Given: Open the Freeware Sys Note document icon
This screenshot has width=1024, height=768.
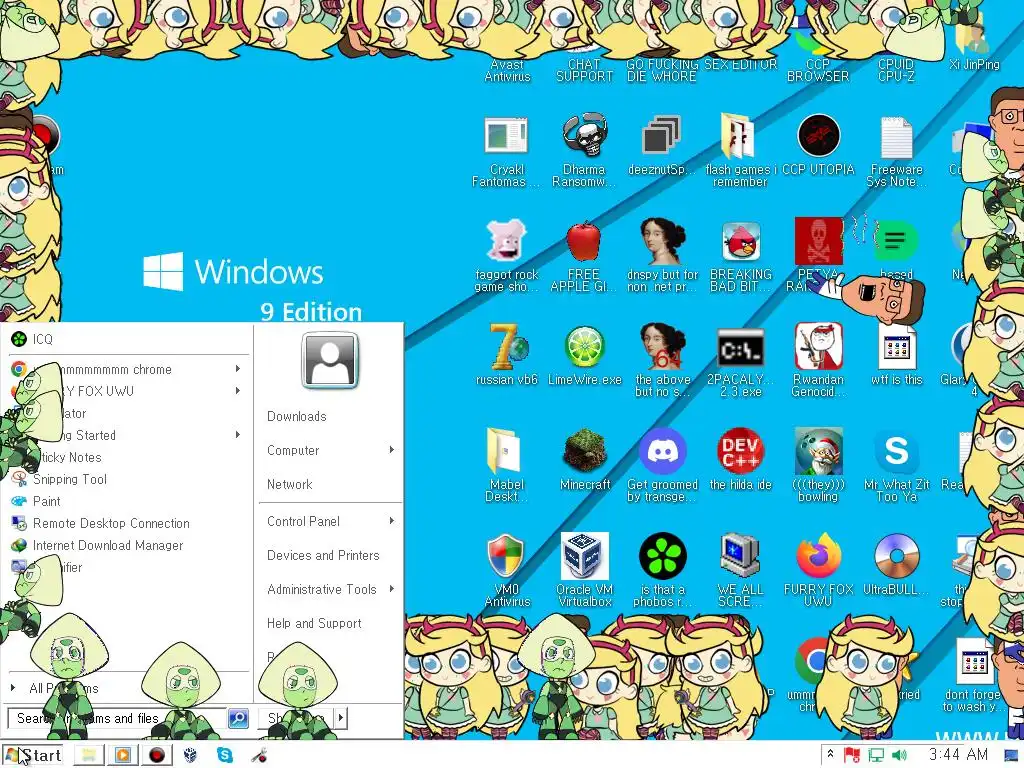Looking at the screenshot, I should click(896, 137).
